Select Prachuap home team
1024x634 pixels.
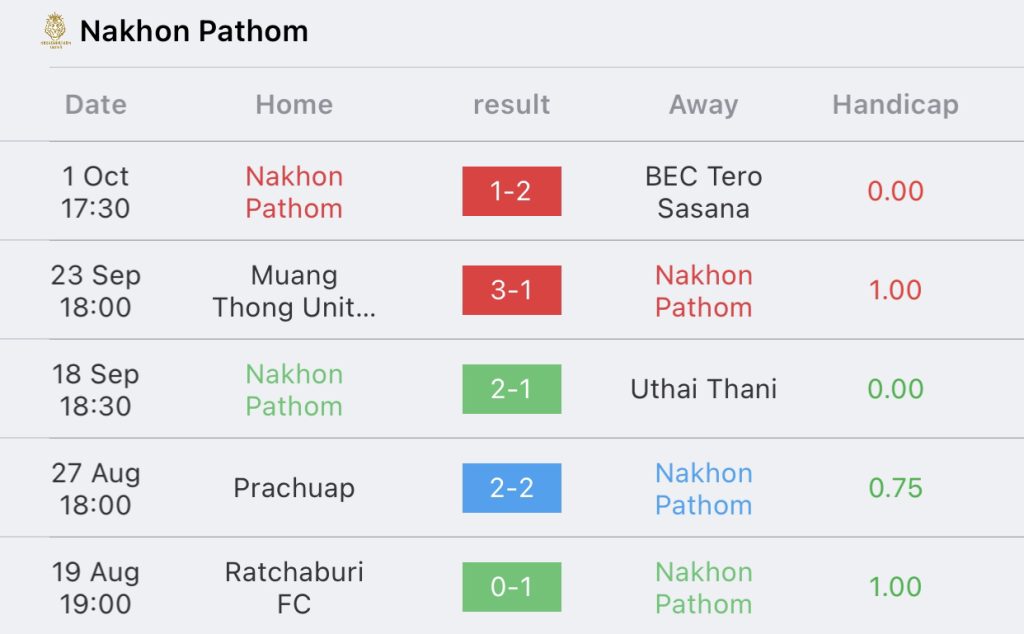(x=294, y=488)
